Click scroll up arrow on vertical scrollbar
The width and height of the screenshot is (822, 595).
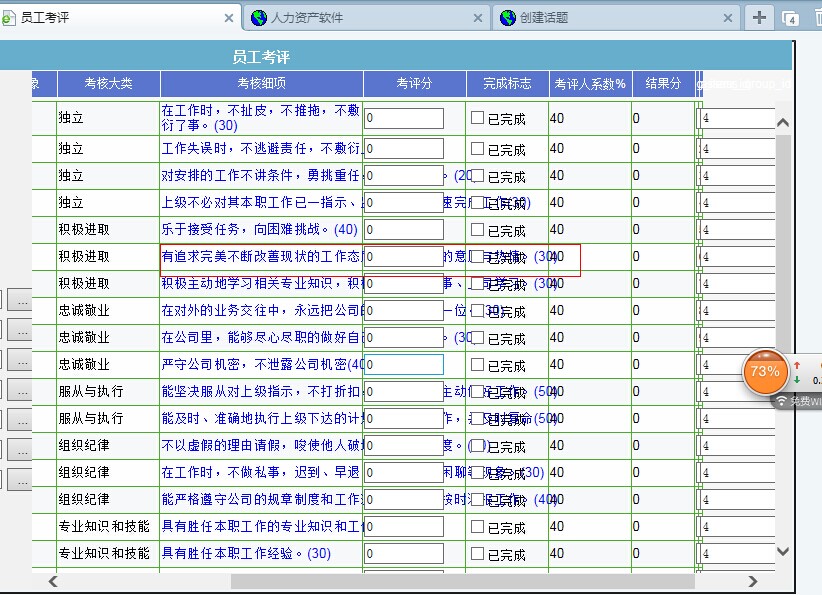pos(782,123)
